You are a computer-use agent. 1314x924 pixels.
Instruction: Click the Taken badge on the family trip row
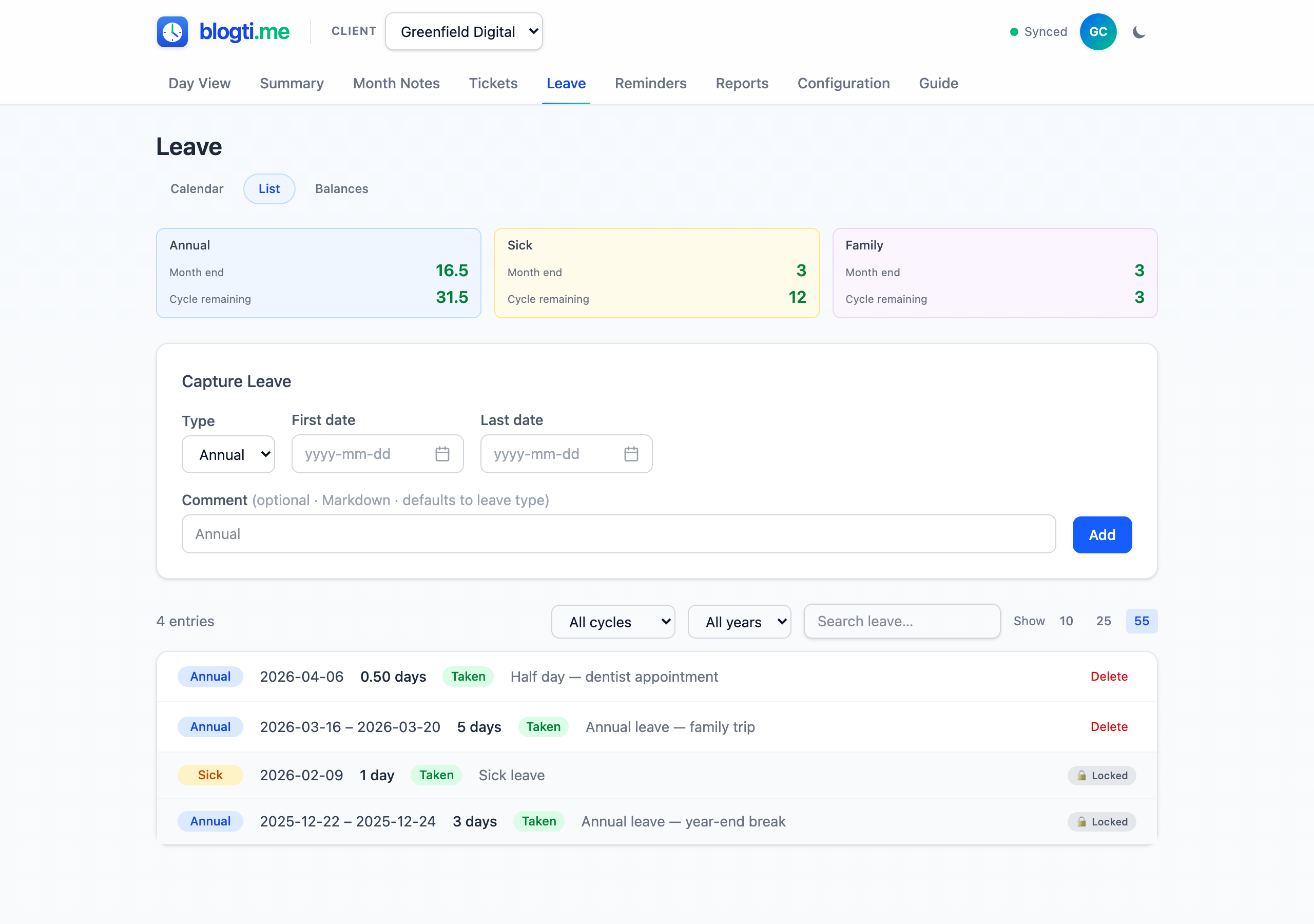point(543,727)
